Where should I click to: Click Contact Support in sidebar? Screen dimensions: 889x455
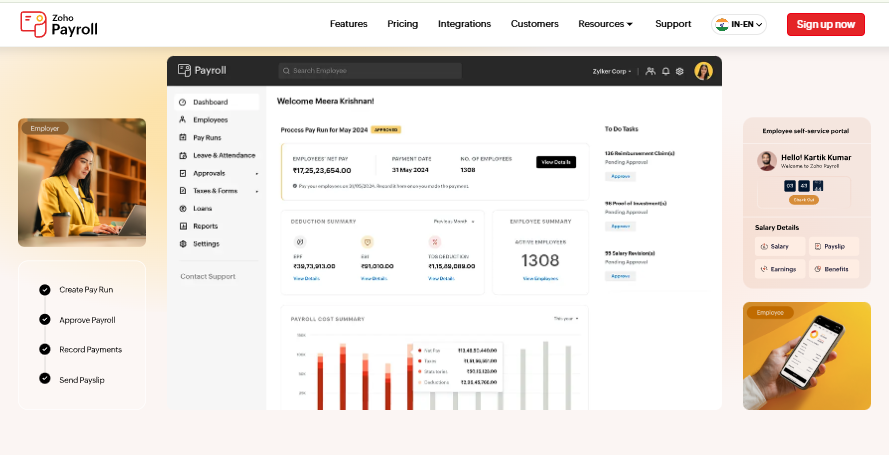click(208, 277)
